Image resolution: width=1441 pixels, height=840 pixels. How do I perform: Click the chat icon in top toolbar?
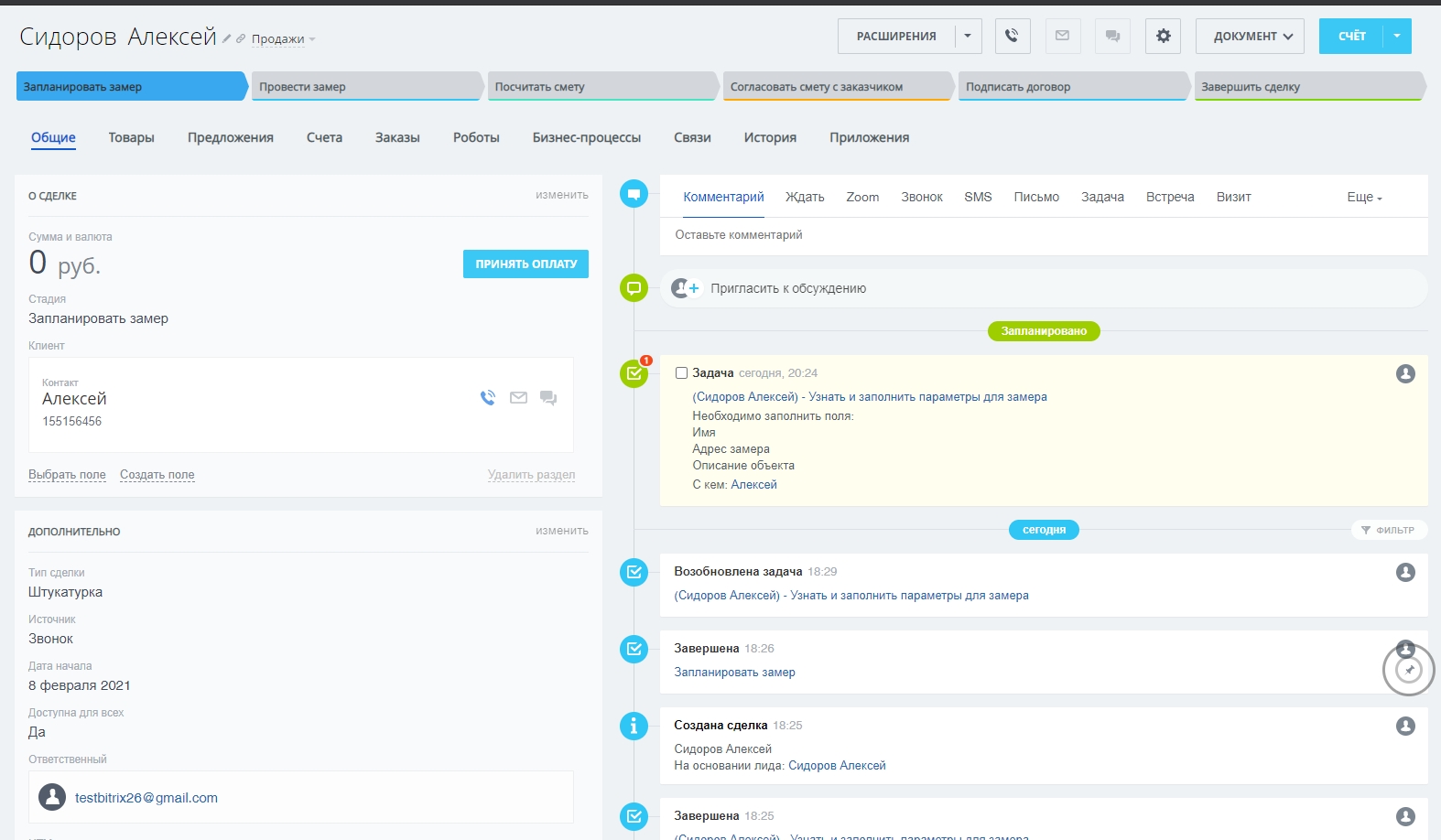click(x=1112, y=36)
